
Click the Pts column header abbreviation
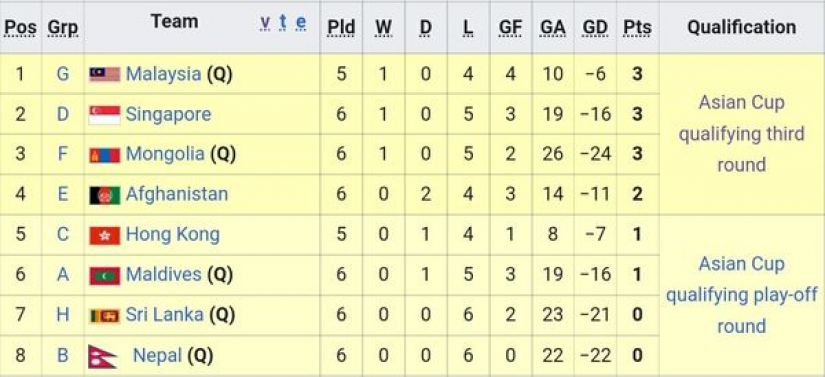pos(637,27)
